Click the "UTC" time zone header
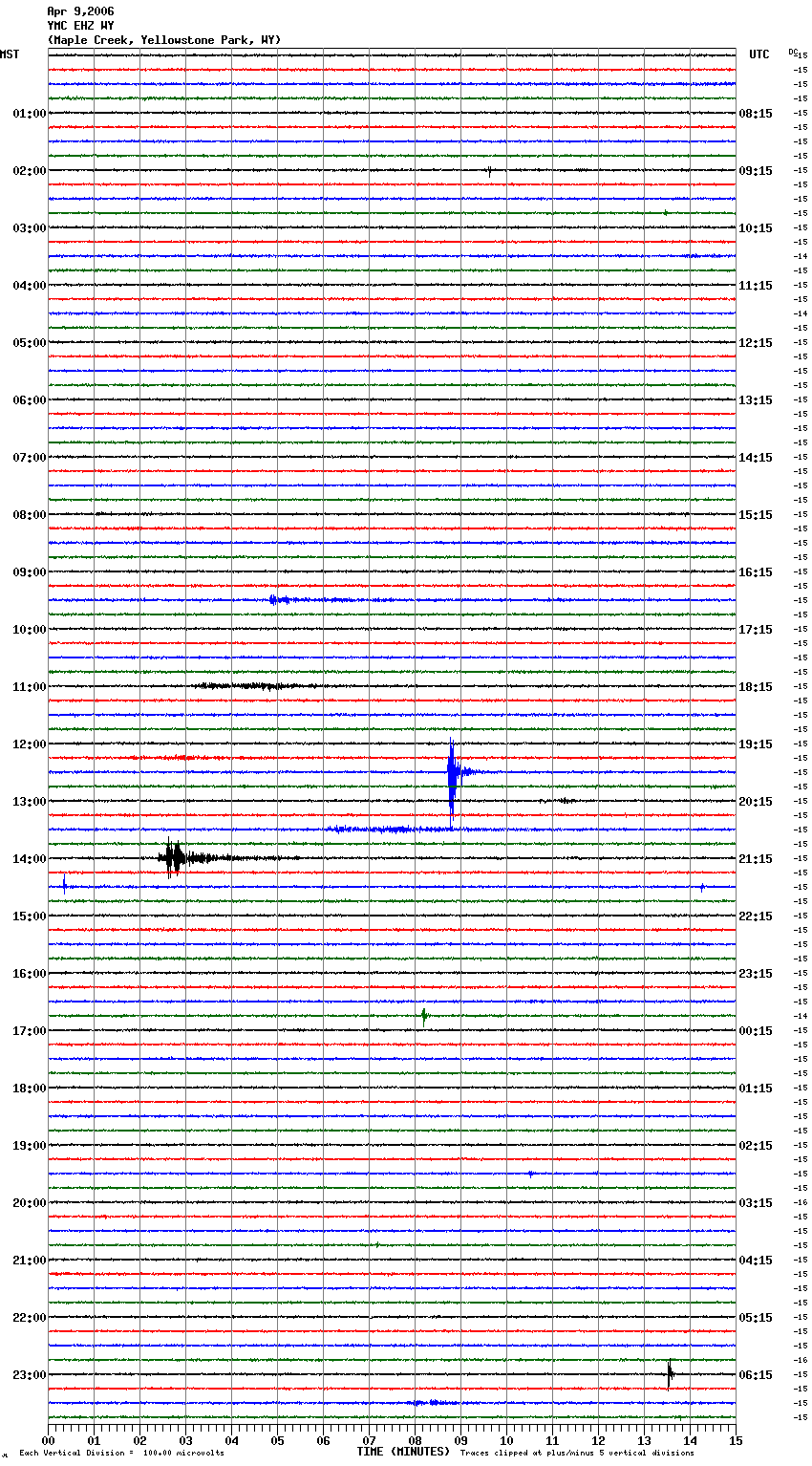 (759, 54)
